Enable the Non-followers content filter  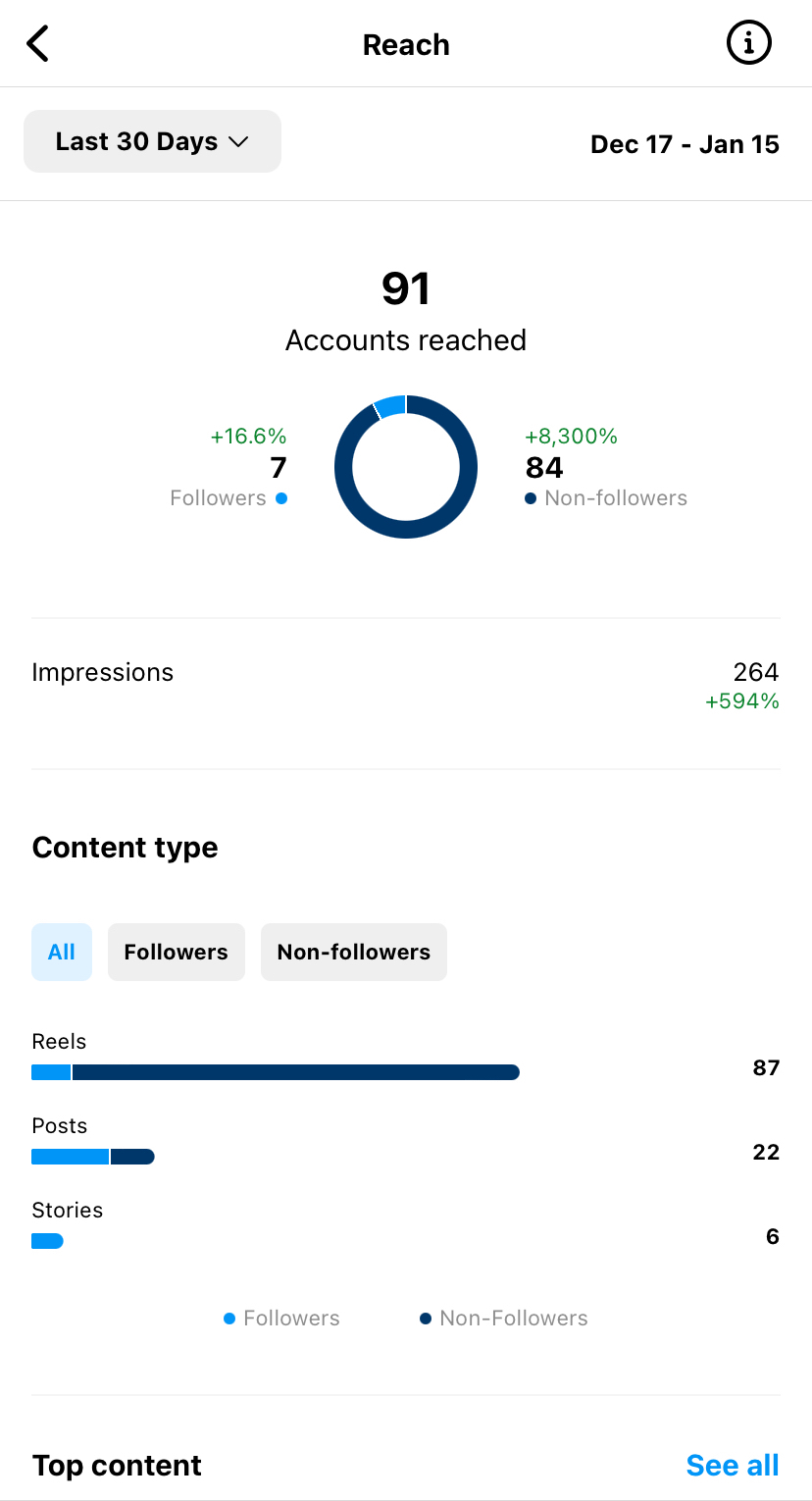[353, 952]
